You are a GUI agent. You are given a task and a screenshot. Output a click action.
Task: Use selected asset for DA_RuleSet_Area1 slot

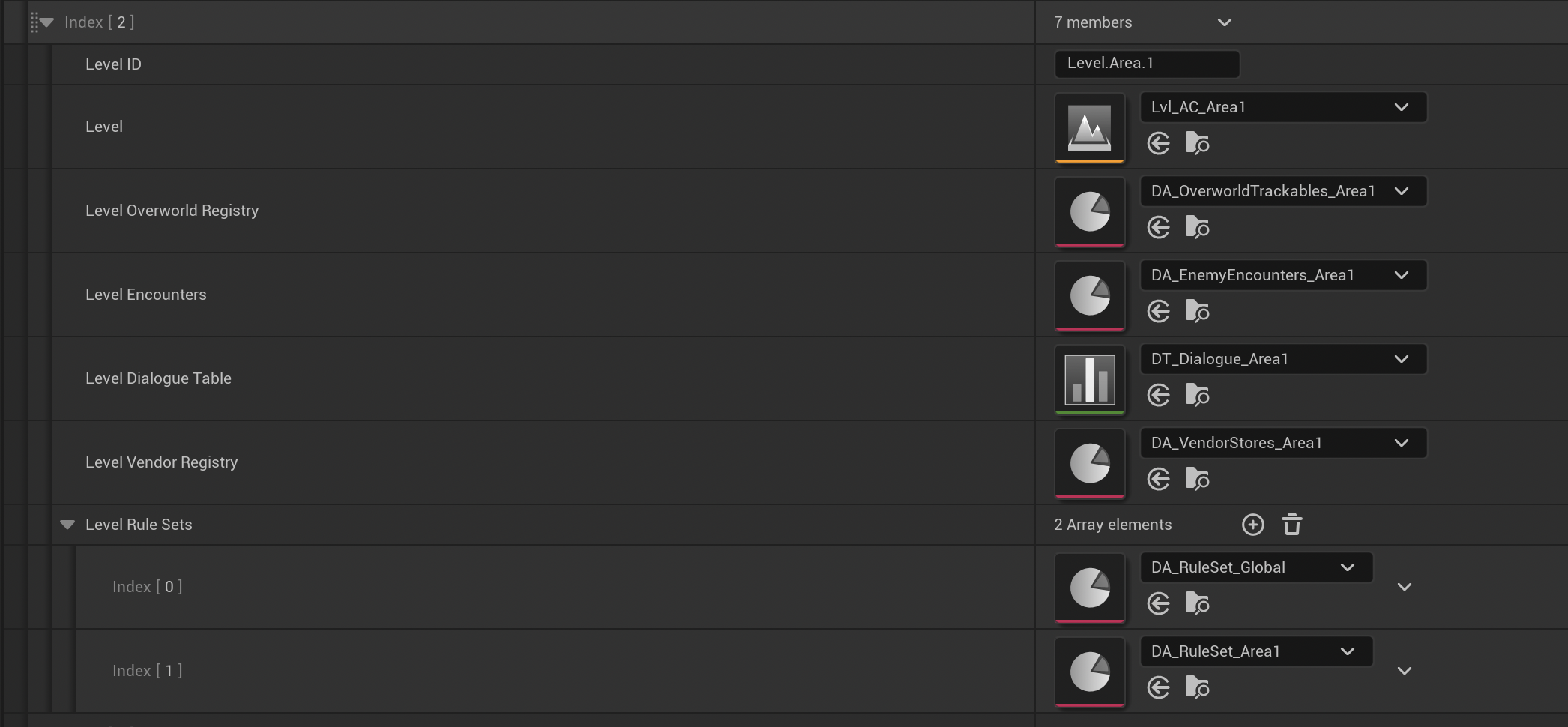1158,687
